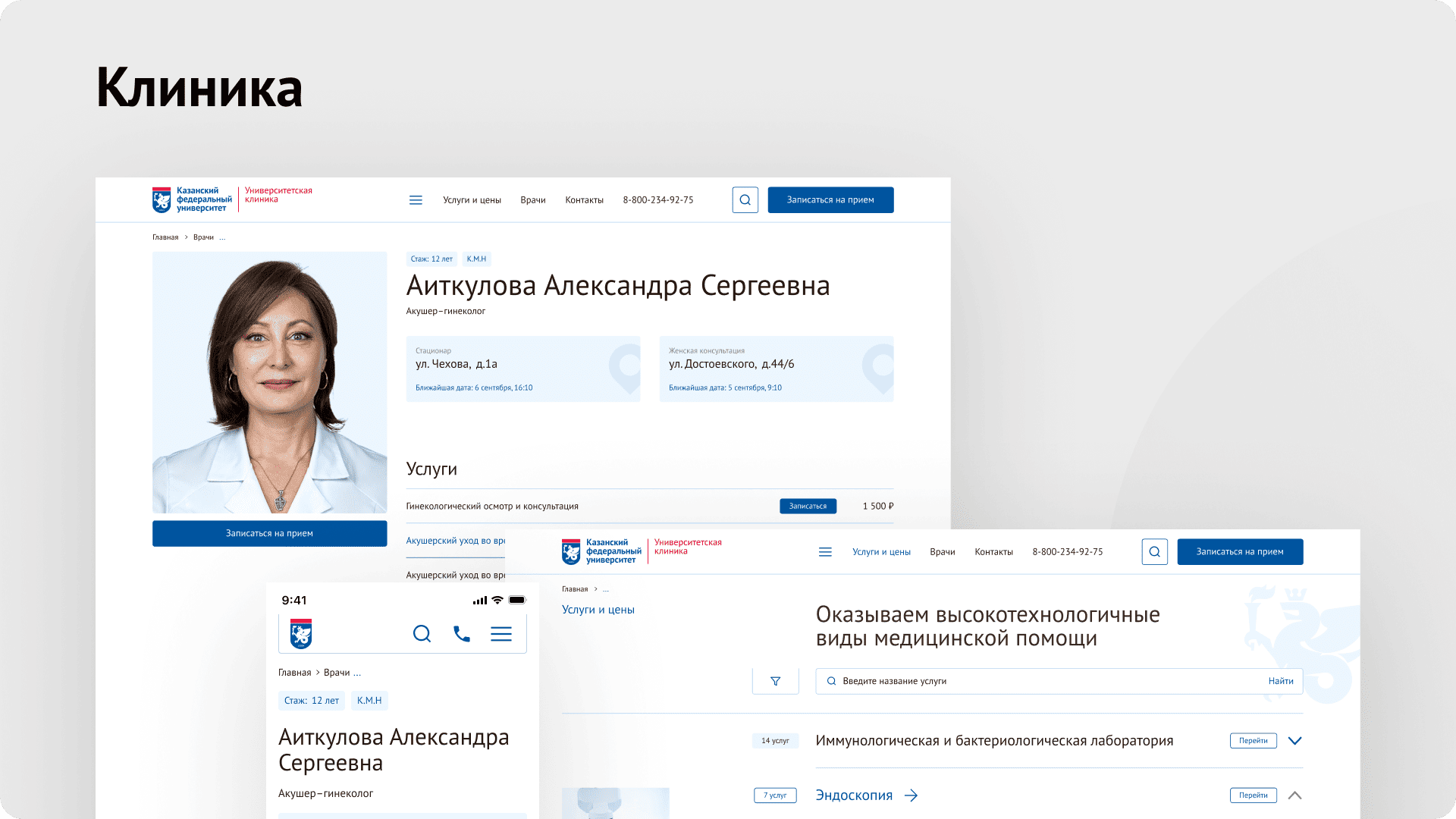Tap phone call icon in mobile header

[462, 634]
